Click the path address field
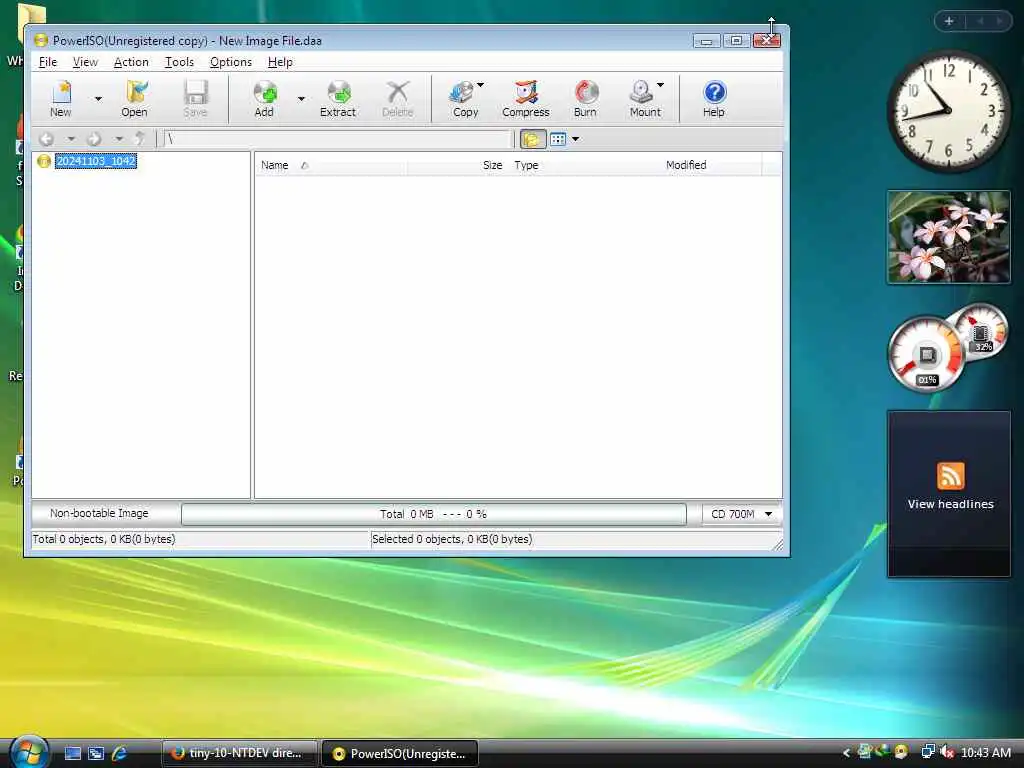 (x=337, y=139)
